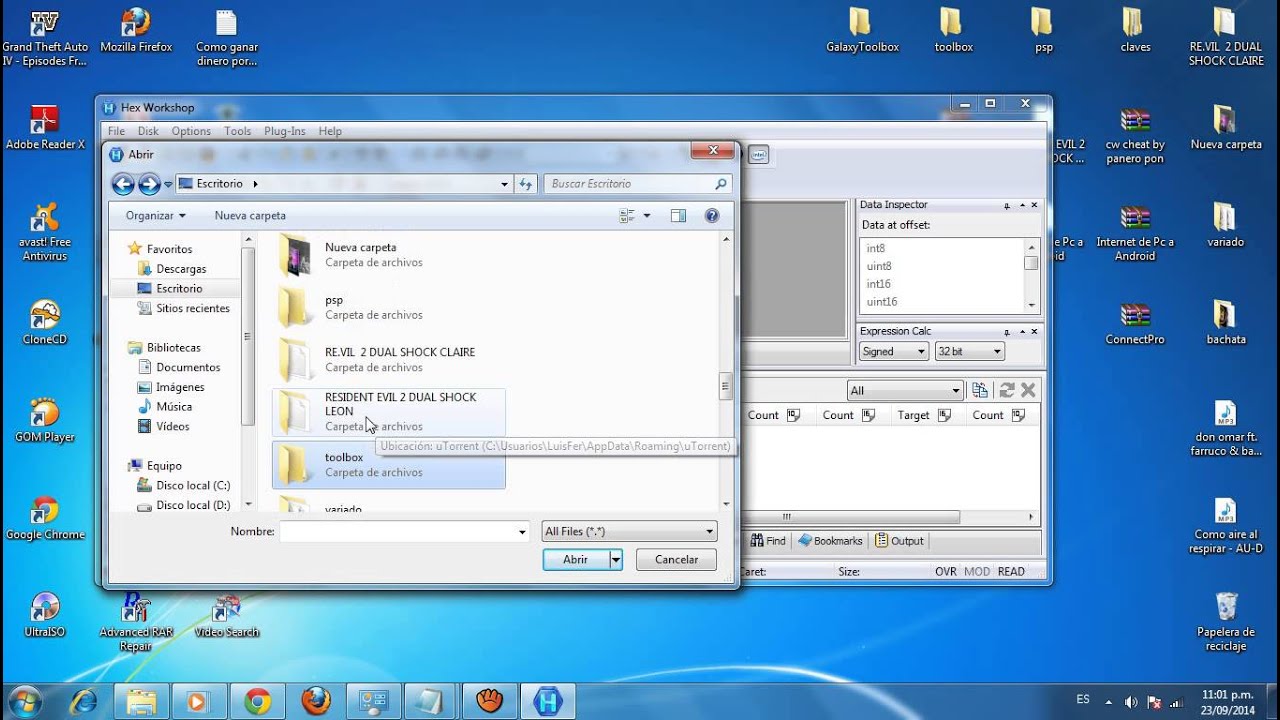Select the Mozilla Firefox desktop icon

[x=136, y=30]
